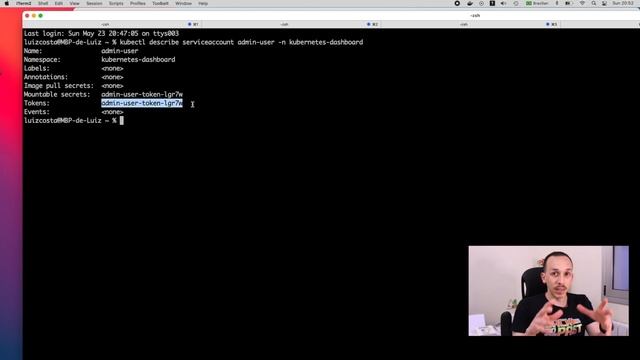
Task: Open the Shell menu
Action: 43,3
